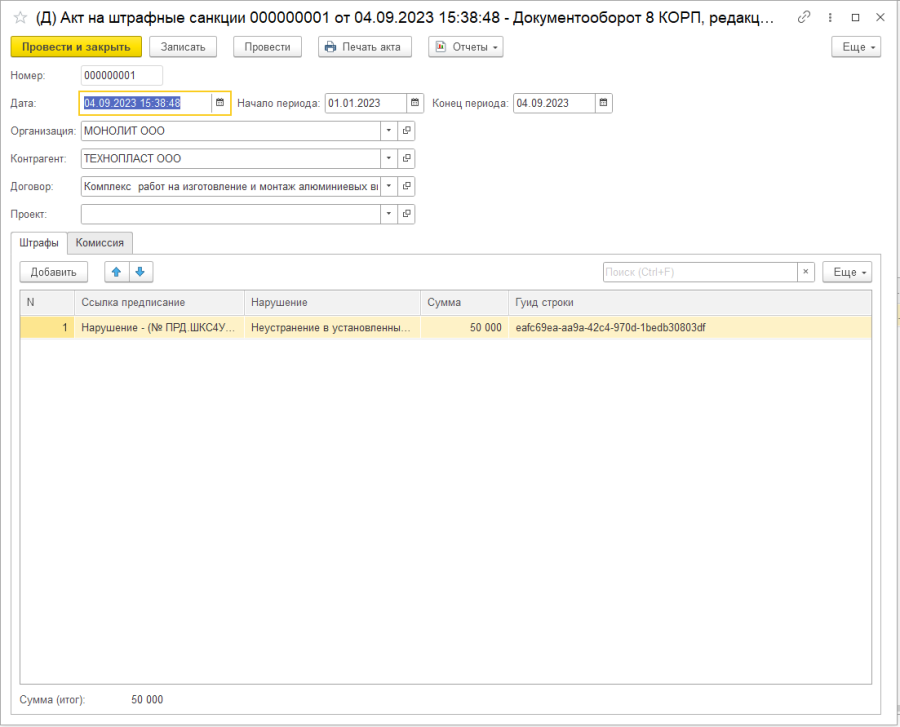Open calendar picker for Дата field
The image size is (900, 727).
[x=220, y=103]
